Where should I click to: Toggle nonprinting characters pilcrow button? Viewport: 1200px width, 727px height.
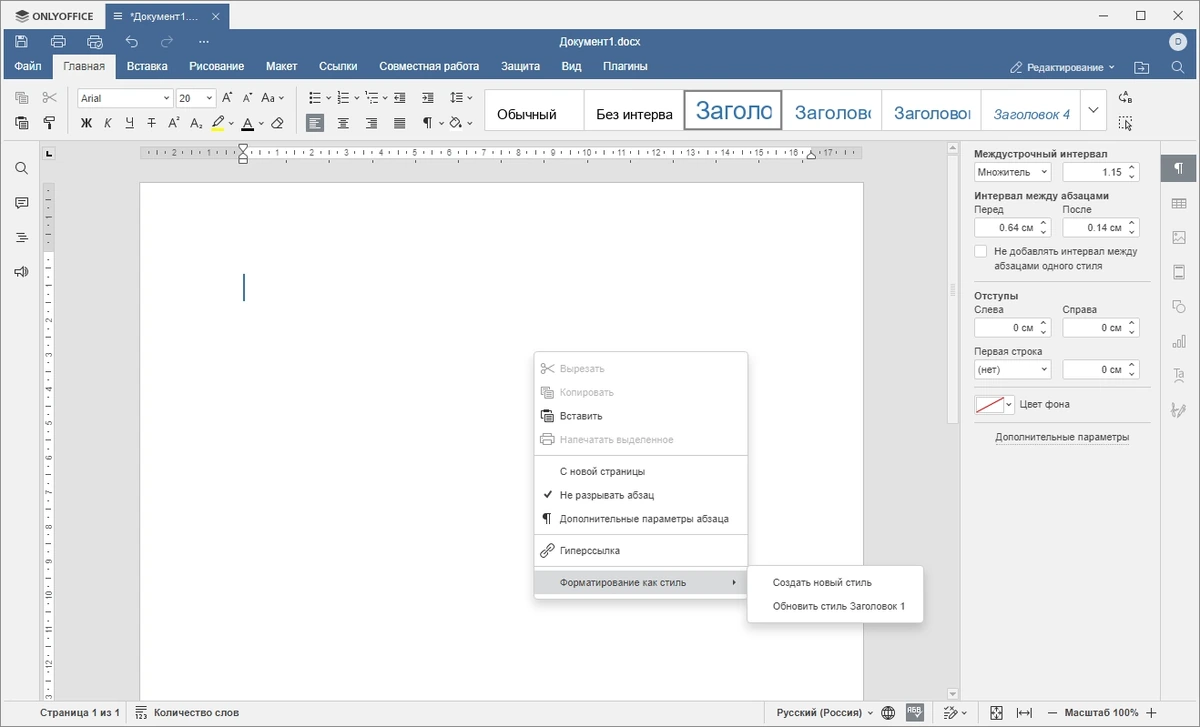click(427, 123)
